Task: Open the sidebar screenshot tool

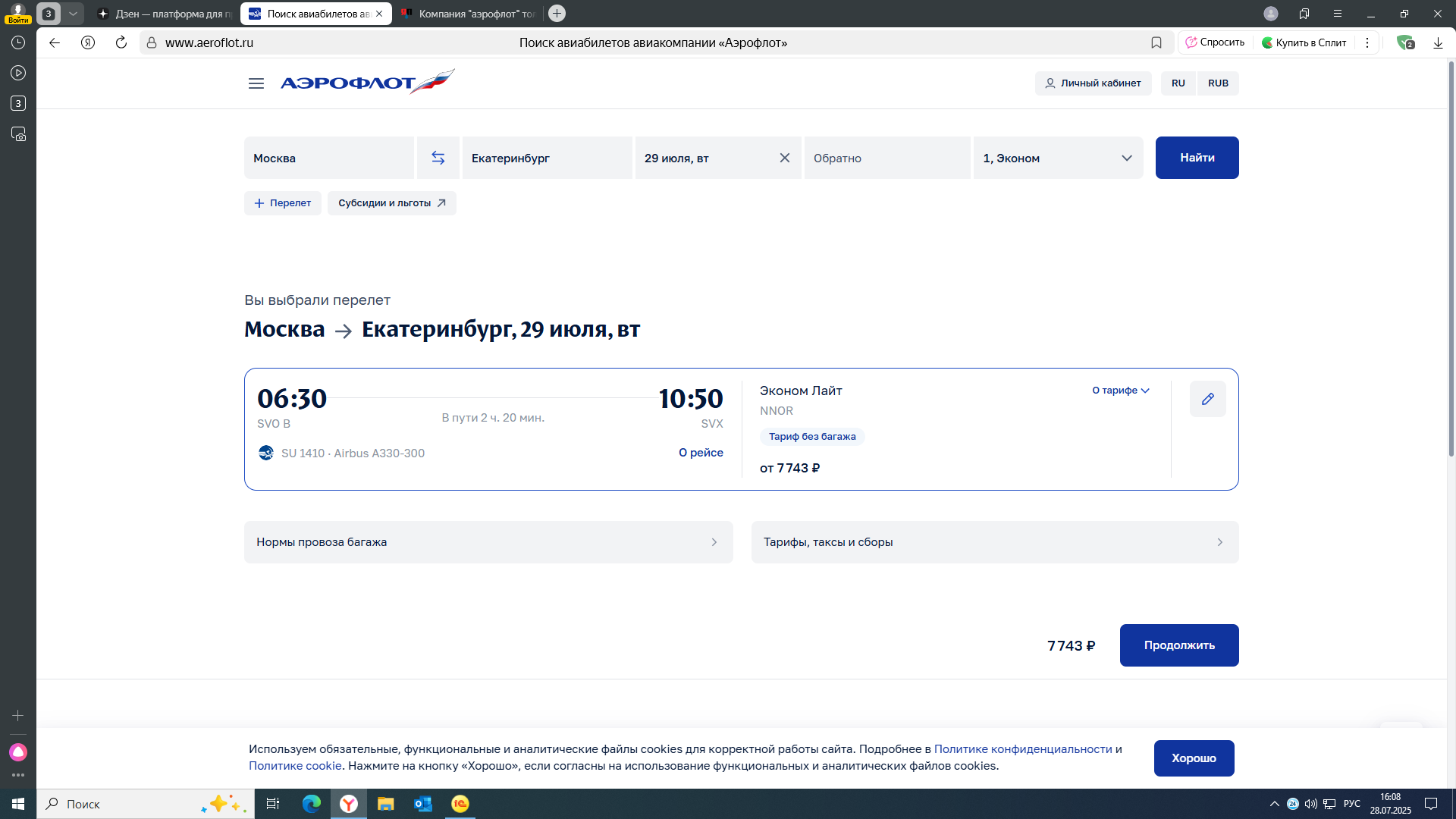Action: [x=18, y=134]
